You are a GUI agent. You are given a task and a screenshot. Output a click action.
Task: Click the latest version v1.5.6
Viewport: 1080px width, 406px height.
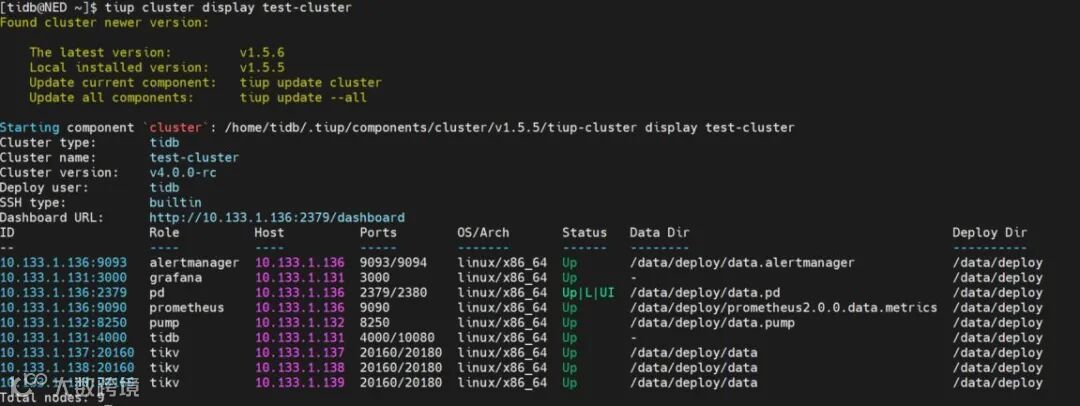[262, 52]
